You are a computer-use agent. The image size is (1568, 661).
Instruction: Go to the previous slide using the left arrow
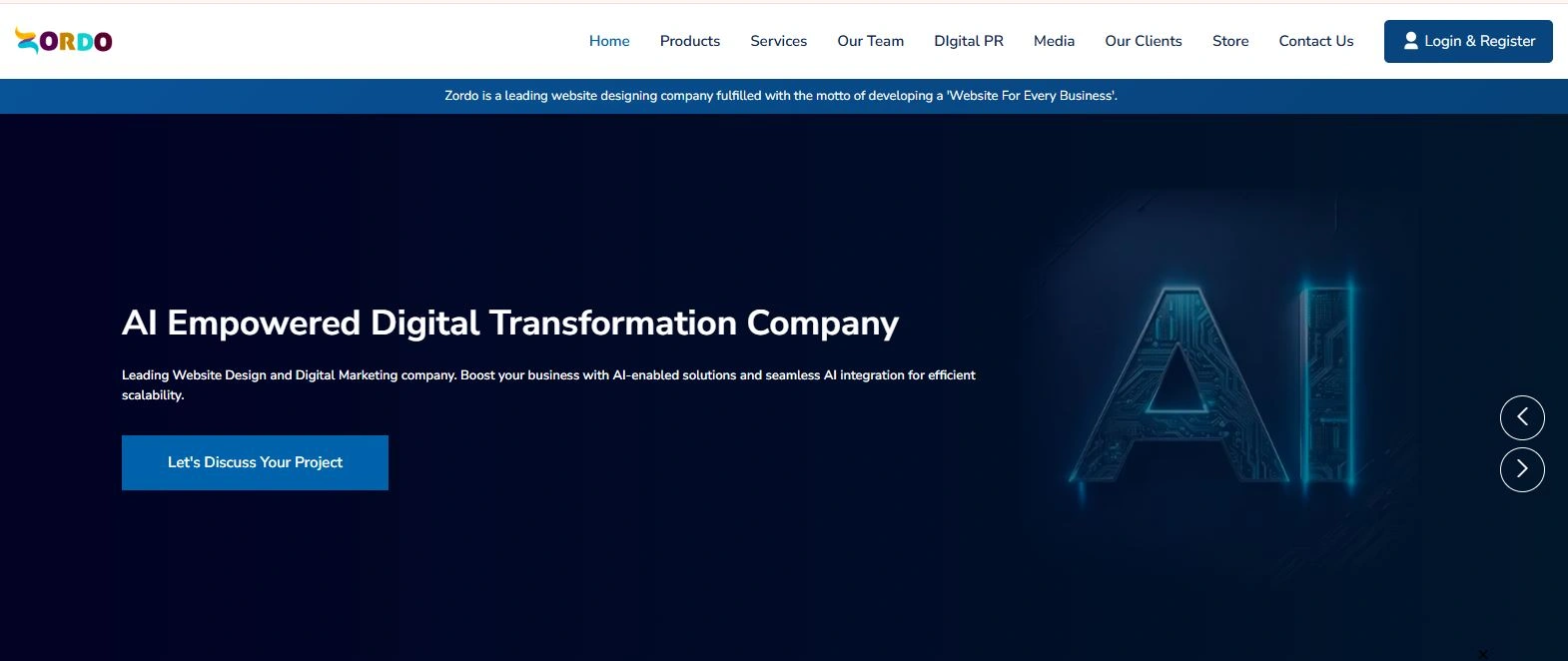pyautogui.click(x=1521, y=417)
